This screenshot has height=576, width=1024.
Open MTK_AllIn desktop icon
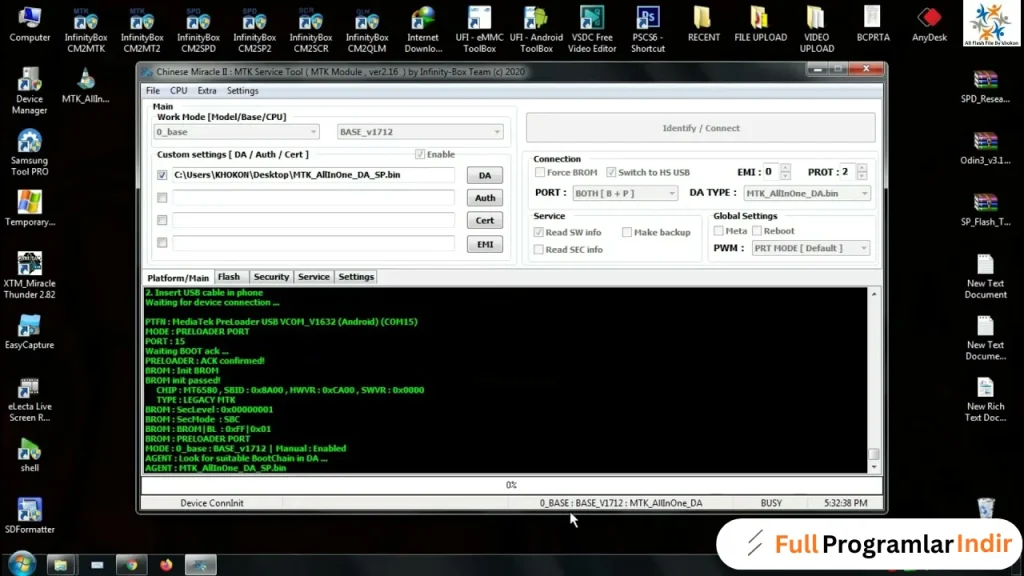86,86
